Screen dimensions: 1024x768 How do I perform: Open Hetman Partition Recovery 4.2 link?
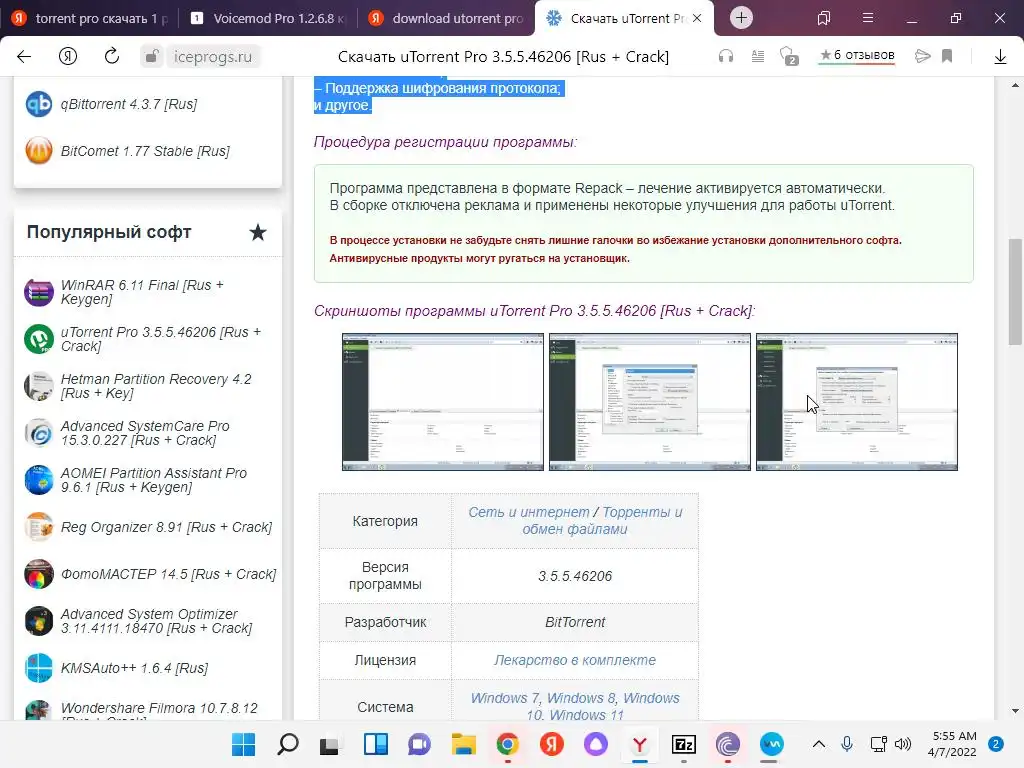[156, 386]
